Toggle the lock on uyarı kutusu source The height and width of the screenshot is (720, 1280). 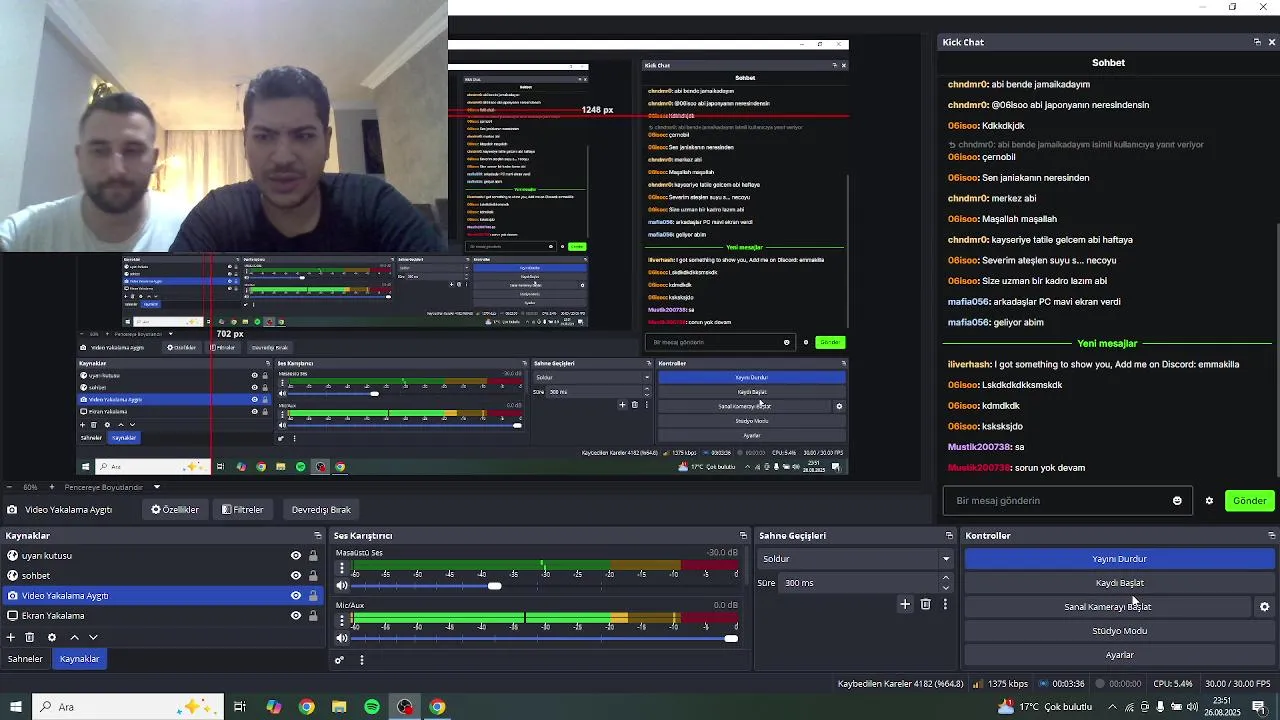click(x=313, y=556)
